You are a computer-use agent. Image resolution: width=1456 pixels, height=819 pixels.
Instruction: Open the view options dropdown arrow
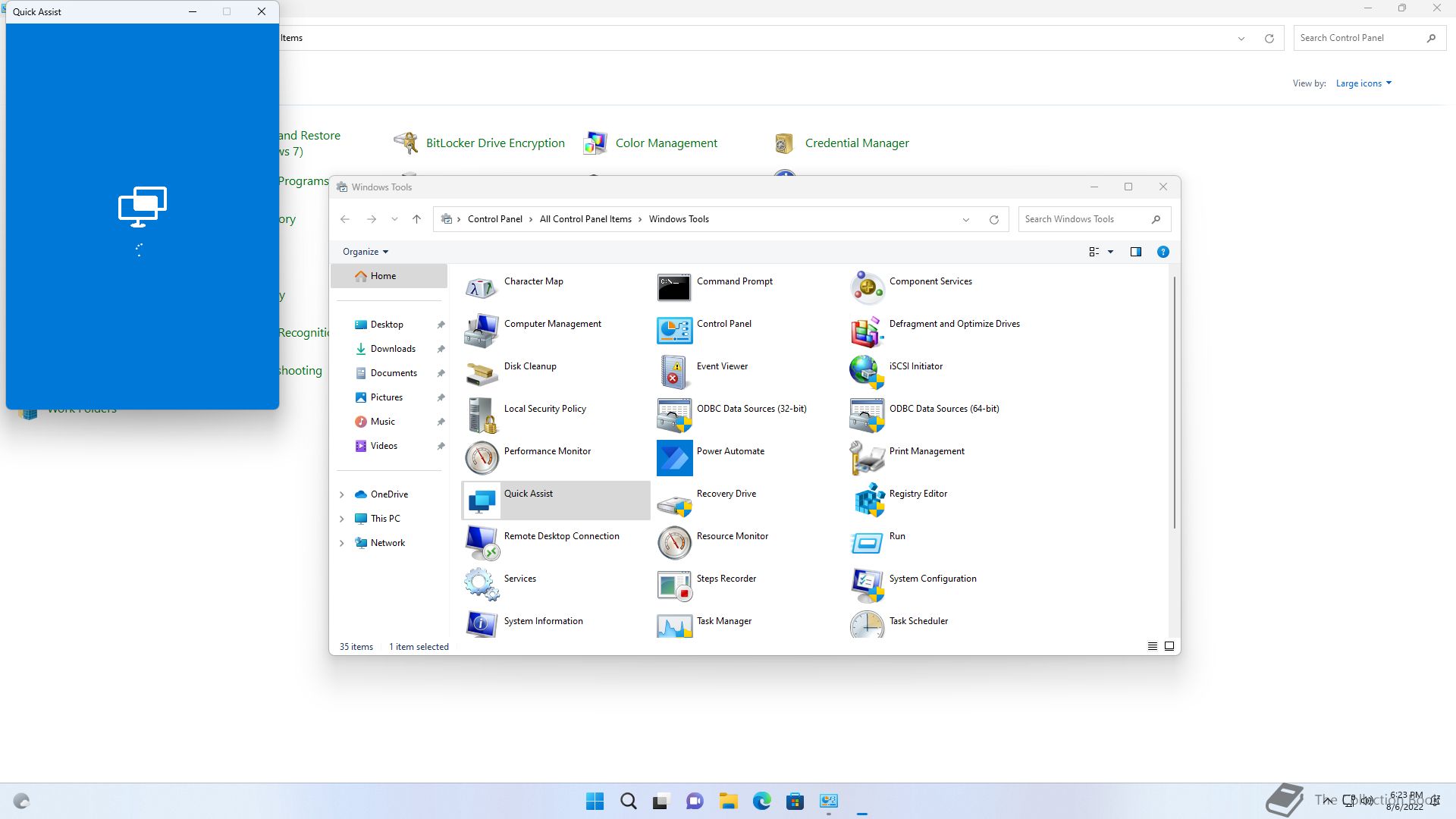point(1110,252)
